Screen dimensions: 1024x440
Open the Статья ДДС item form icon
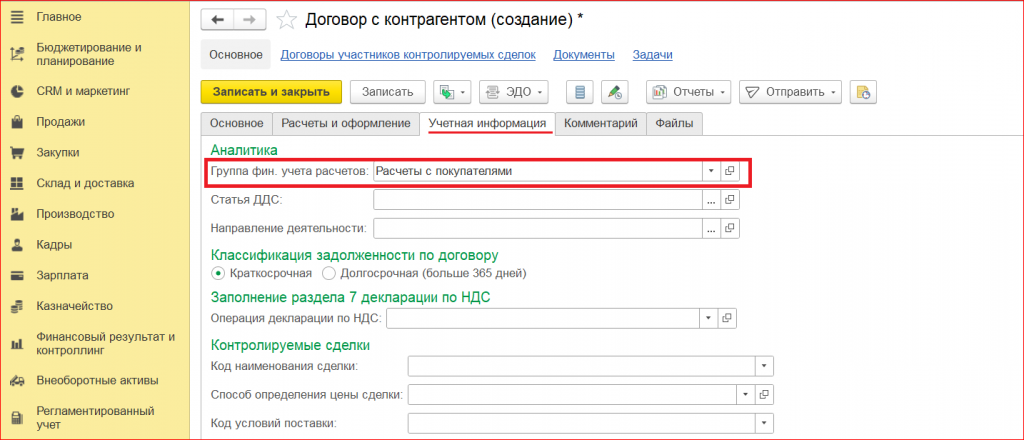[x=729, y=200]
